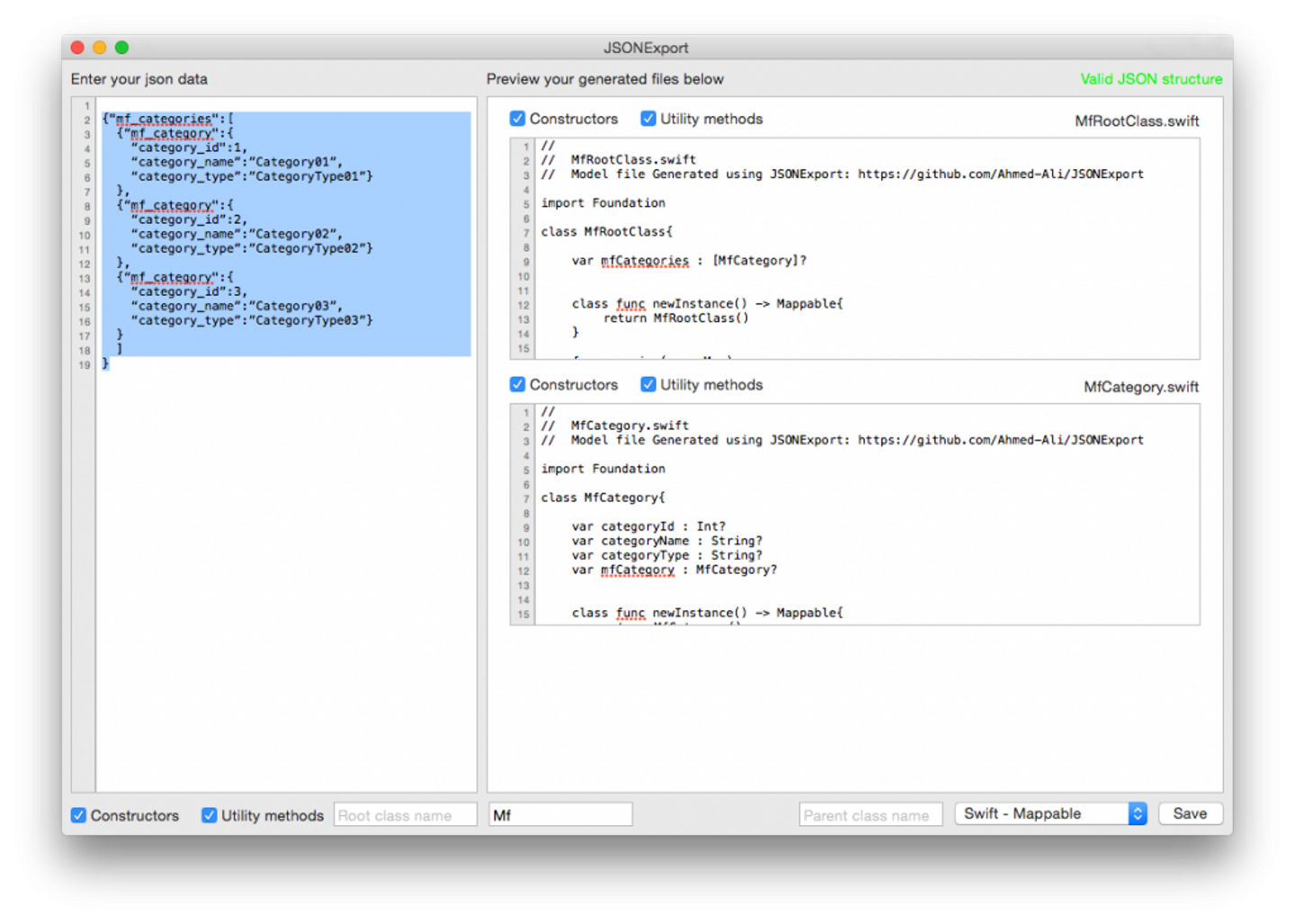The image size is (1295, 924).
Task: Toggle Utility methods for MfRootClass.swift
Action: [x=648, y=119]
